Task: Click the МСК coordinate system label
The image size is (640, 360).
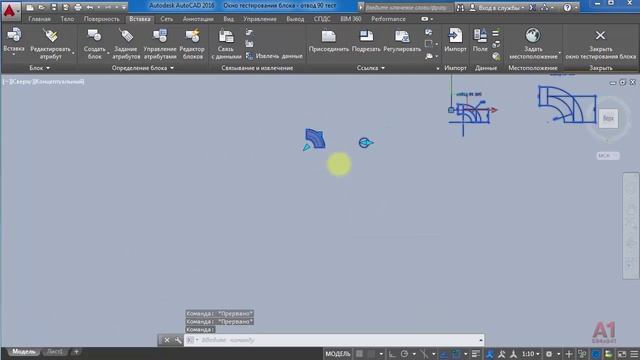Action: [x=607, y=156]
